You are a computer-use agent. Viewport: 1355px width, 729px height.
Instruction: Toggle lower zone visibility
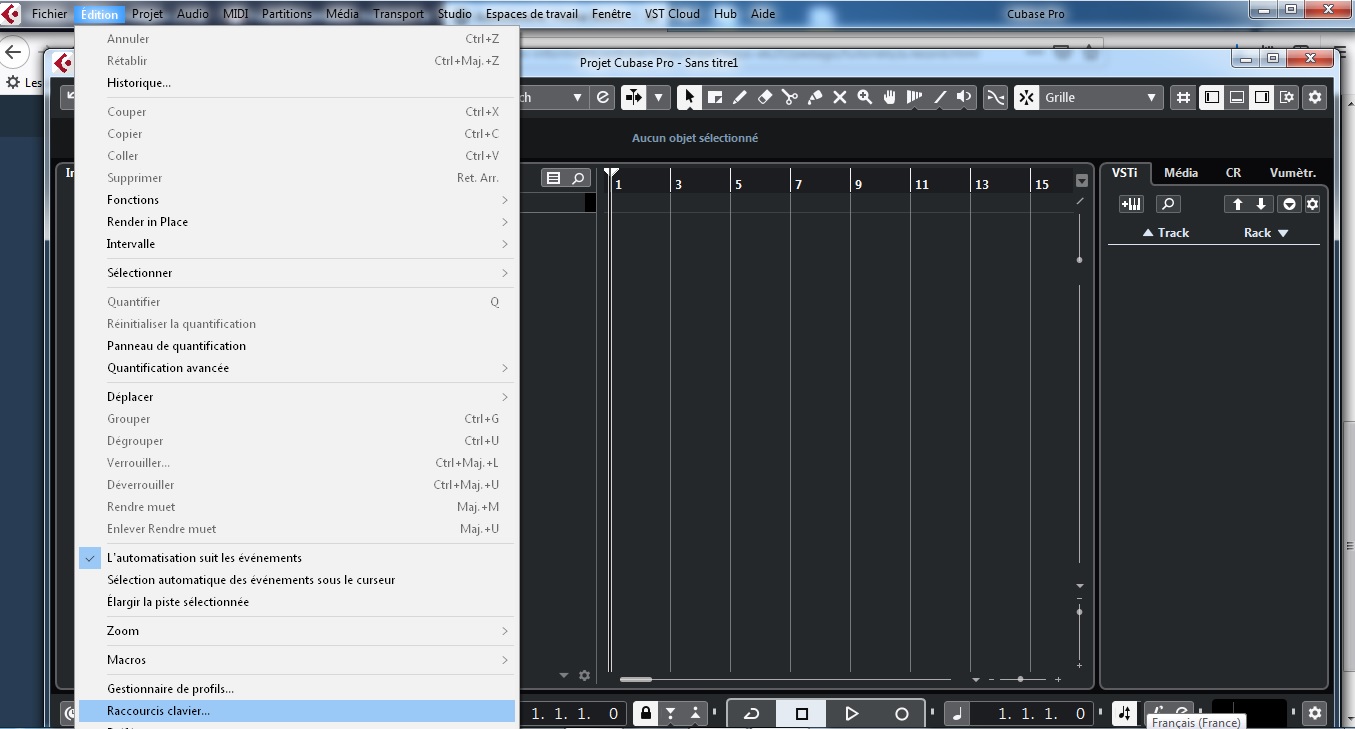click(x=1237, y=97)
